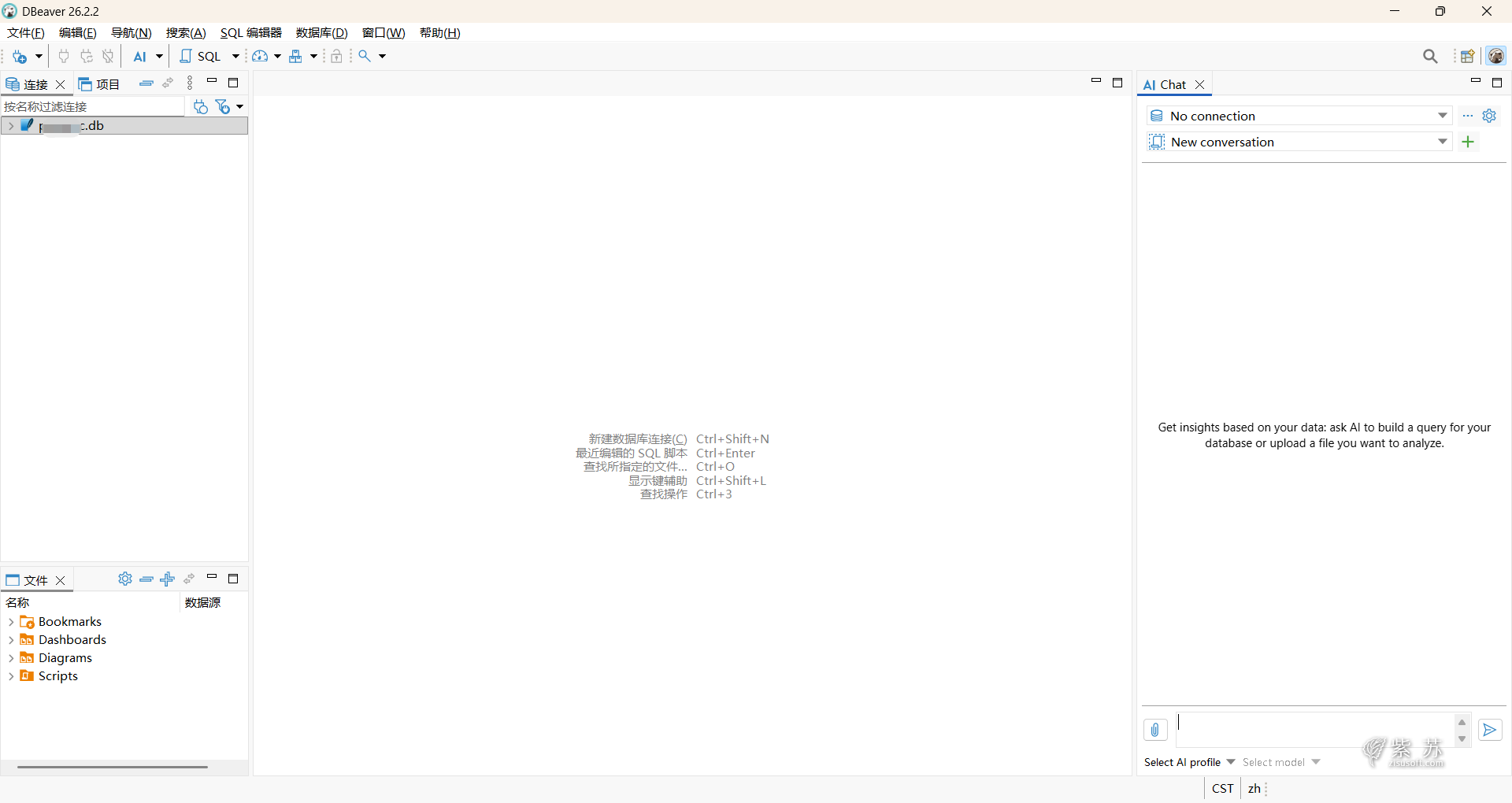This screenshot has height=803, width=1512.
Task: Open the AI toolbar dropdown arrow
Action: click(x=159, y=57)
